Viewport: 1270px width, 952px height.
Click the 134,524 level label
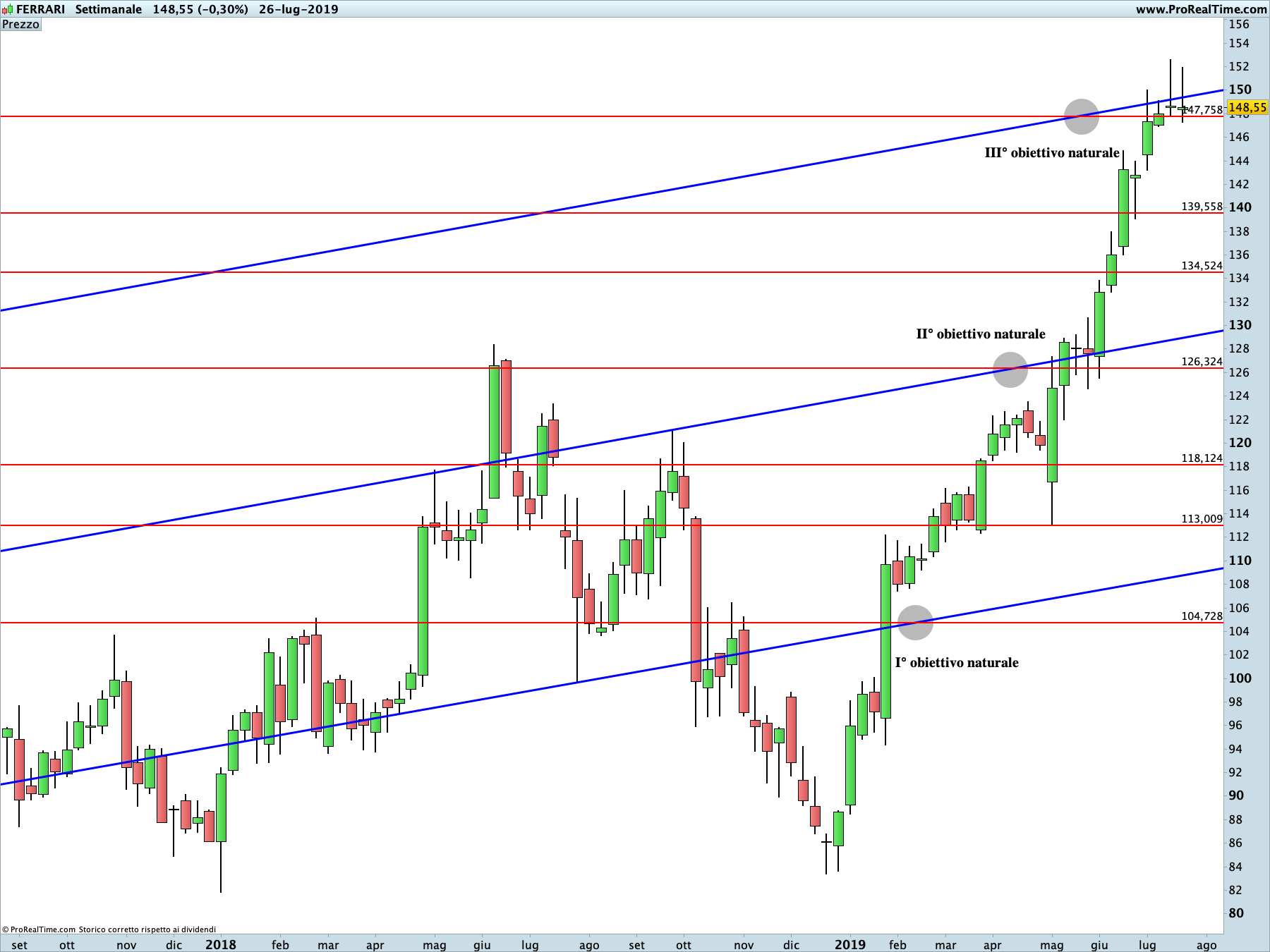pyautogui.click(x=1202, y=266)
